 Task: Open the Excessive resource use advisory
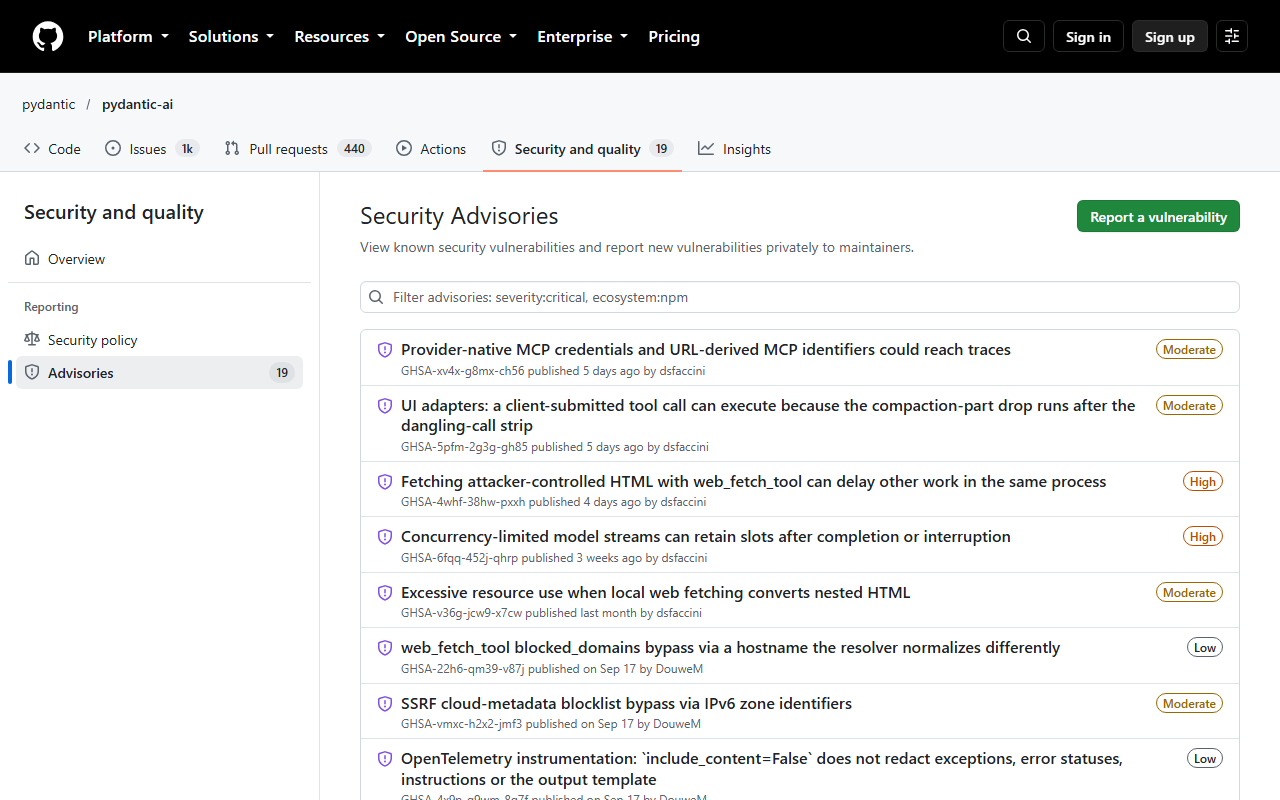tap(656, 593)
